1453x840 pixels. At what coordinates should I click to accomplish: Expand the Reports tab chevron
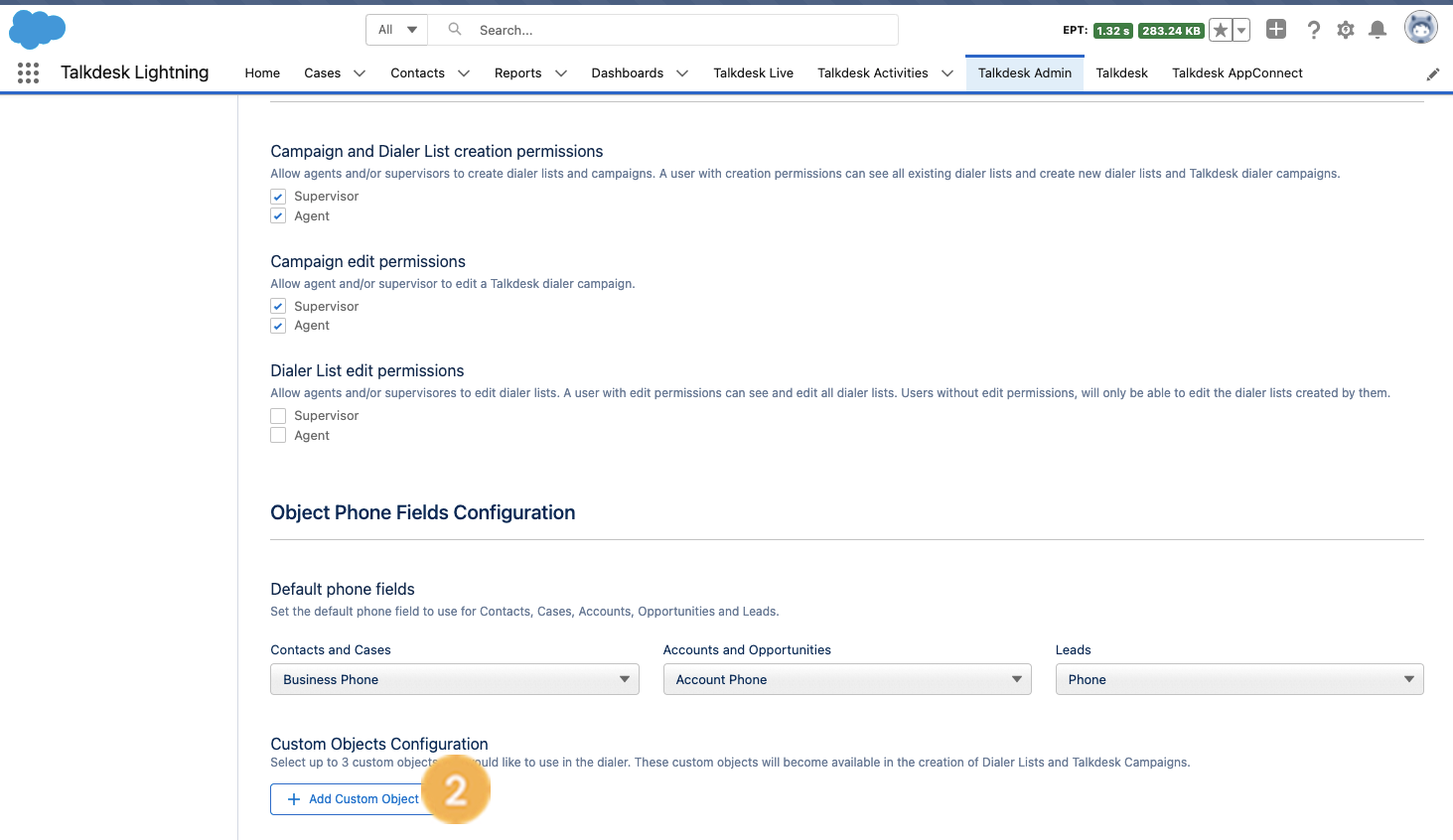[561, 72]
